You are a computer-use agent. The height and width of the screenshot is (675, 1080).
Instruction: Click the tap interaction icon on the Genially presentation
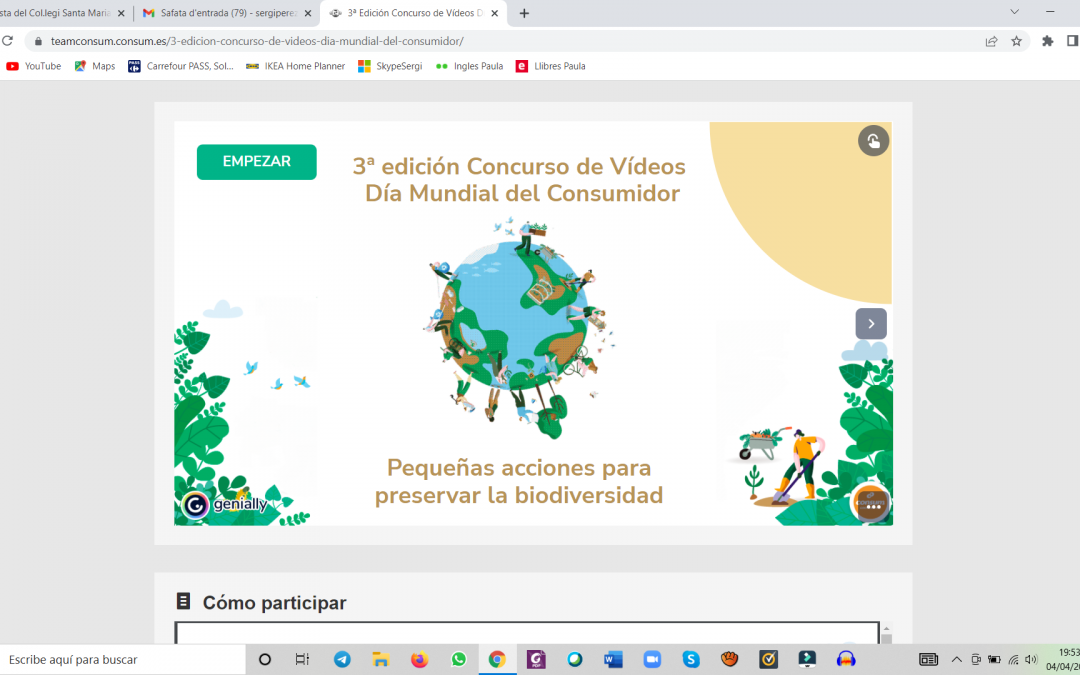click(x=873, y=141)
